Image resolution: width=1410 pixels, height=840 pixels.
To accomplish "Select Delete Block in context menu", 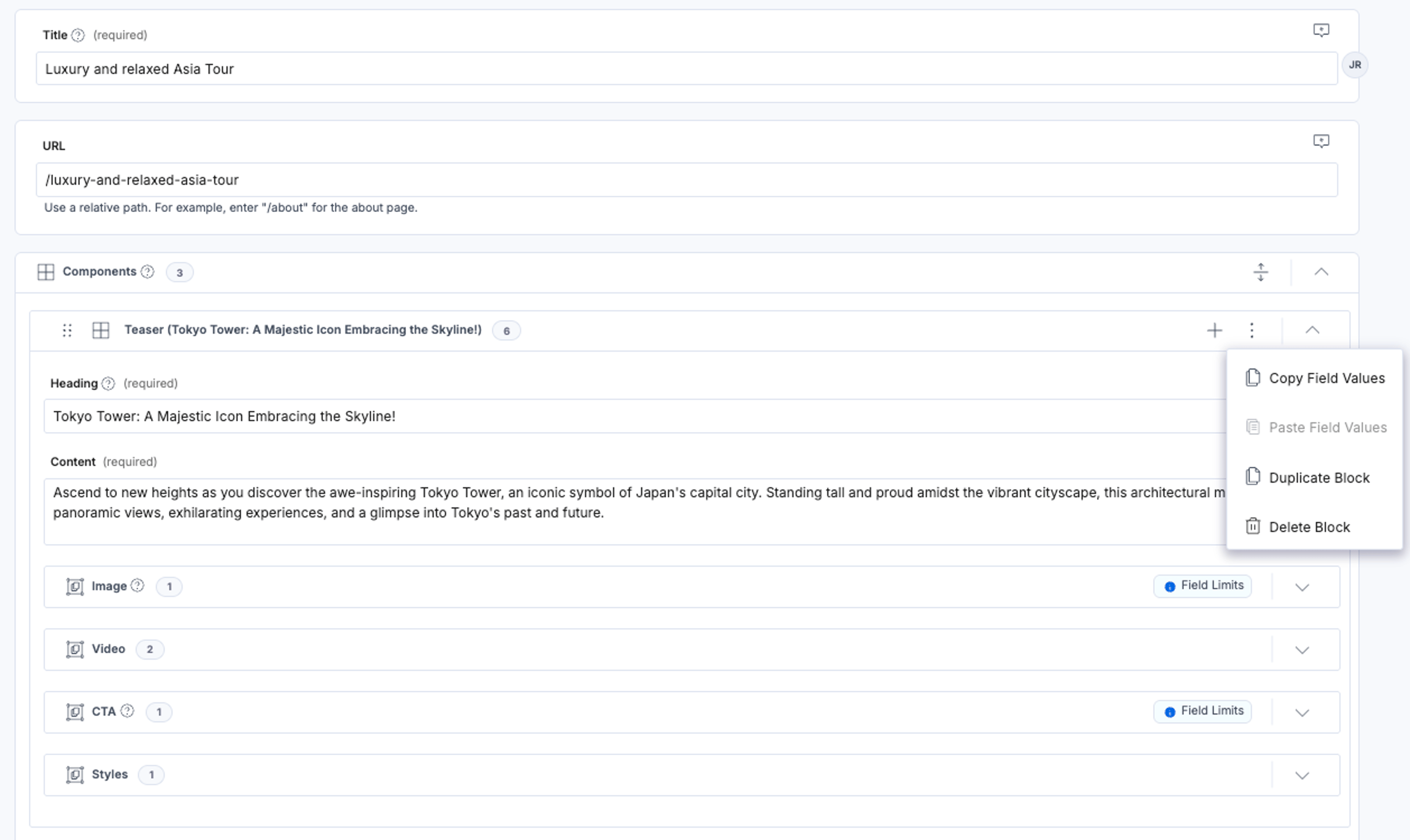I will (1314, 527).
